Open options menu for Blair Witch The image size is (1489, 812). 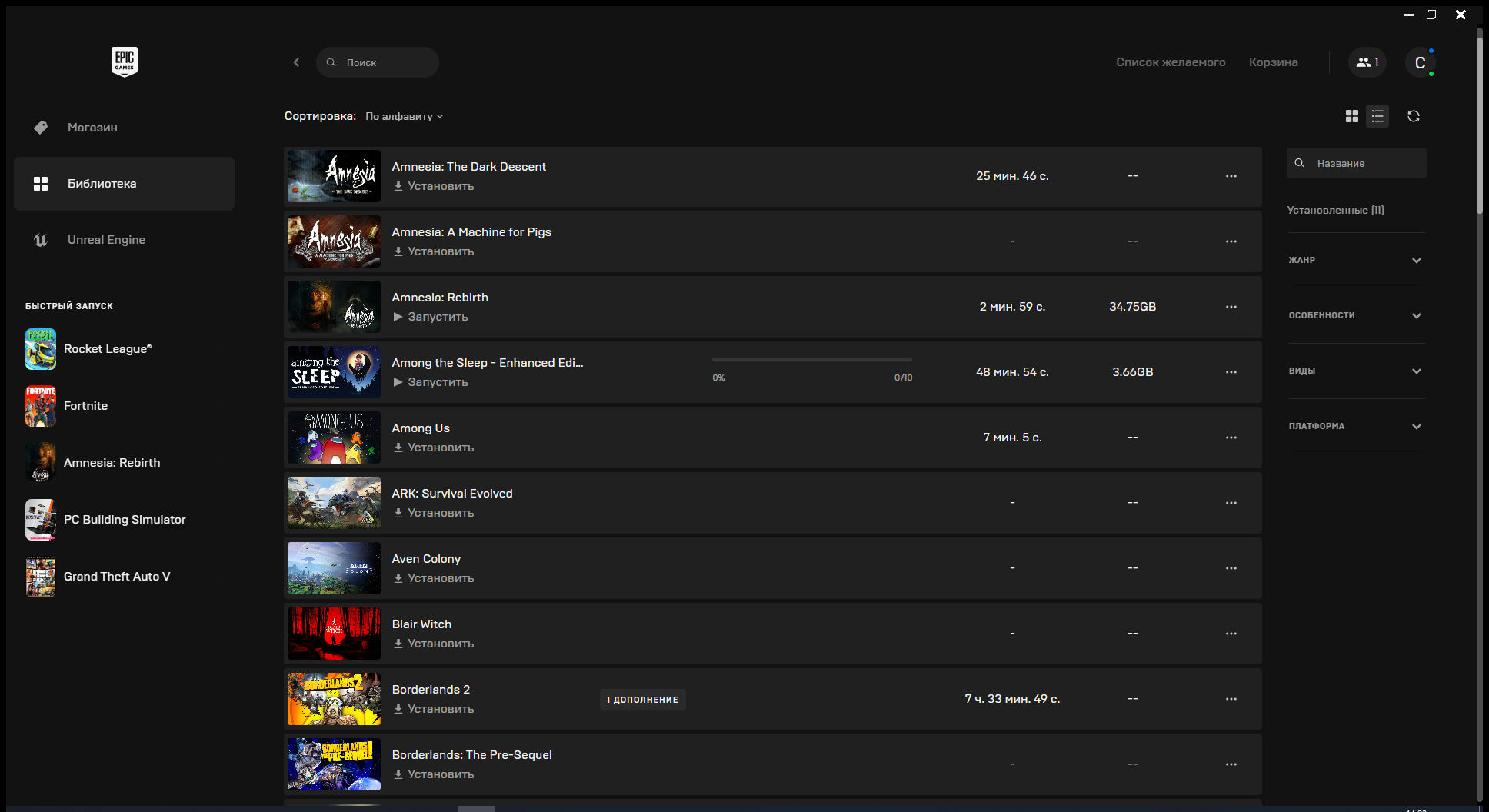coord(1231,634)
